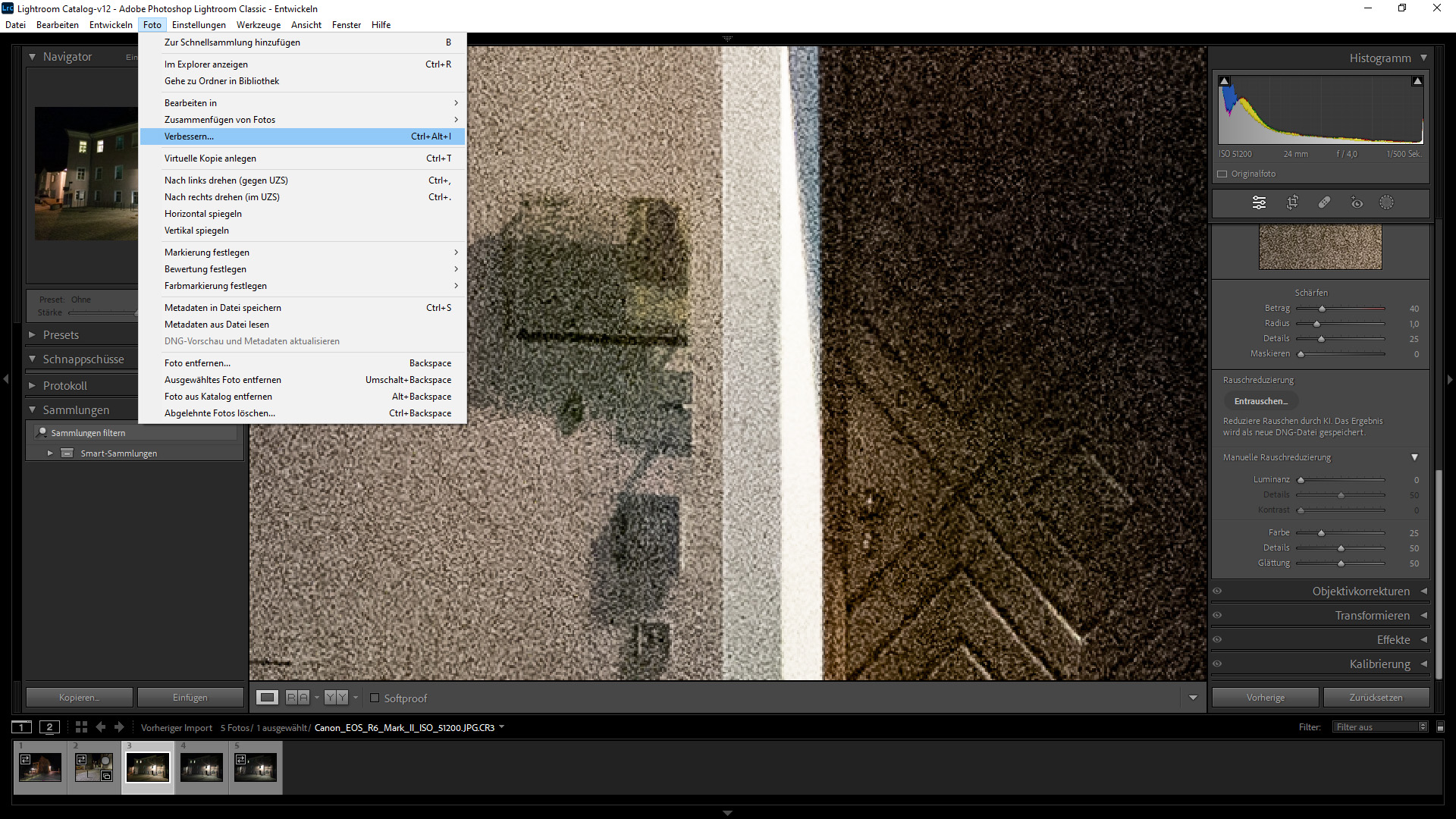
Task: Toggle Objektivkorrekturen panel eye switch
Action: tap(1217, 591)
